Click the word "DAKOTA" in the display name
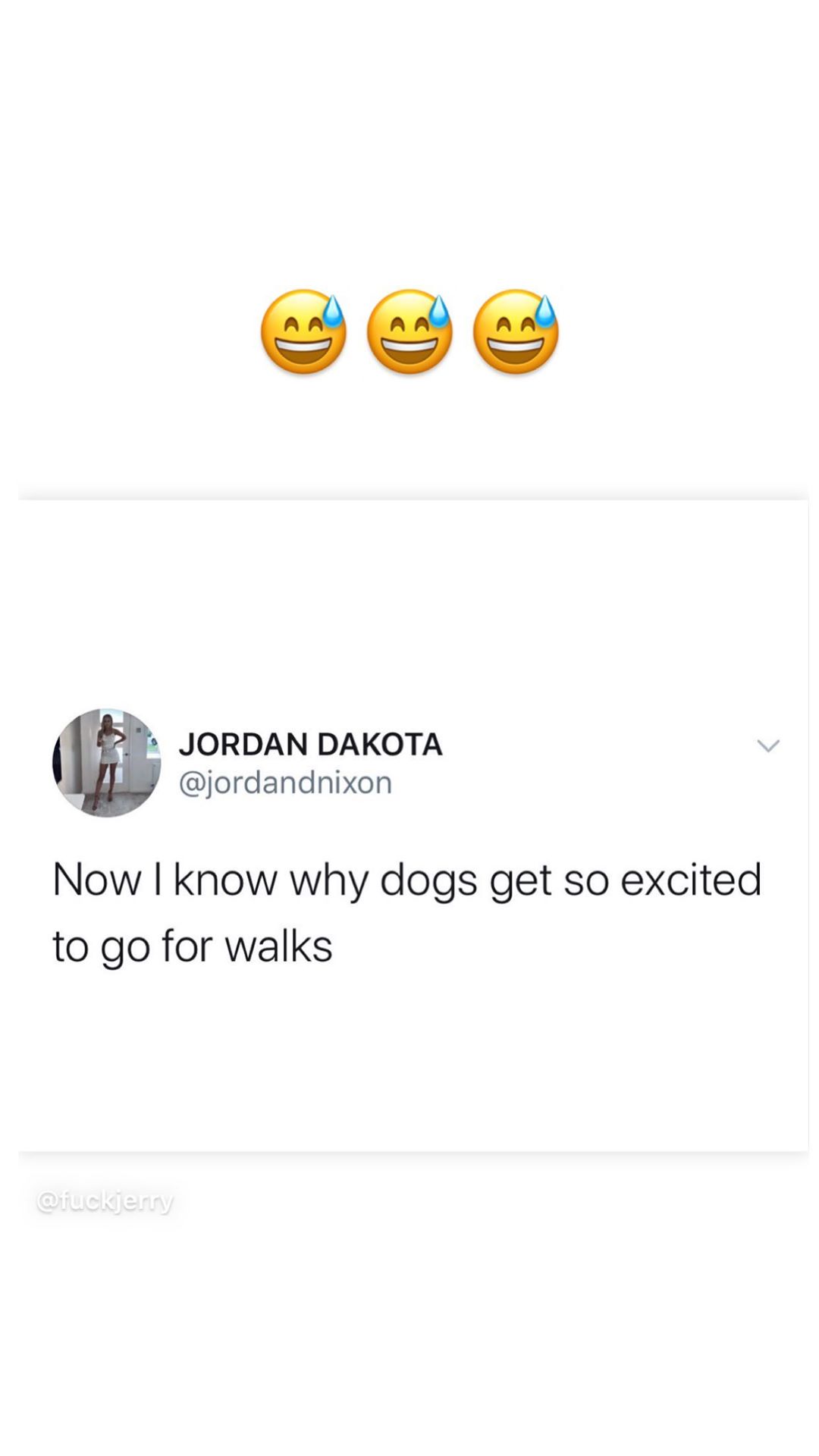Image resolution: width=819 pixels, height=1456 pixels. pos(380,744)
